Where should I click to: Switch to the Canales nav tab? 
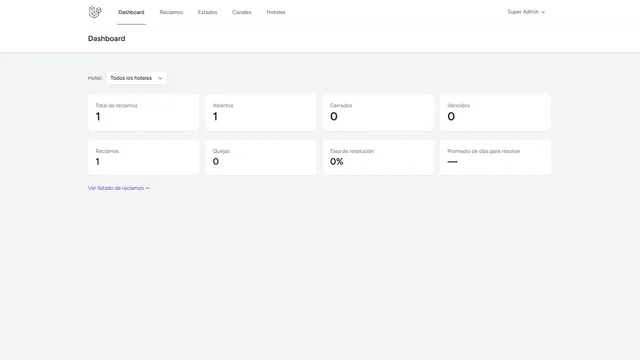click(x=242, y=12)
